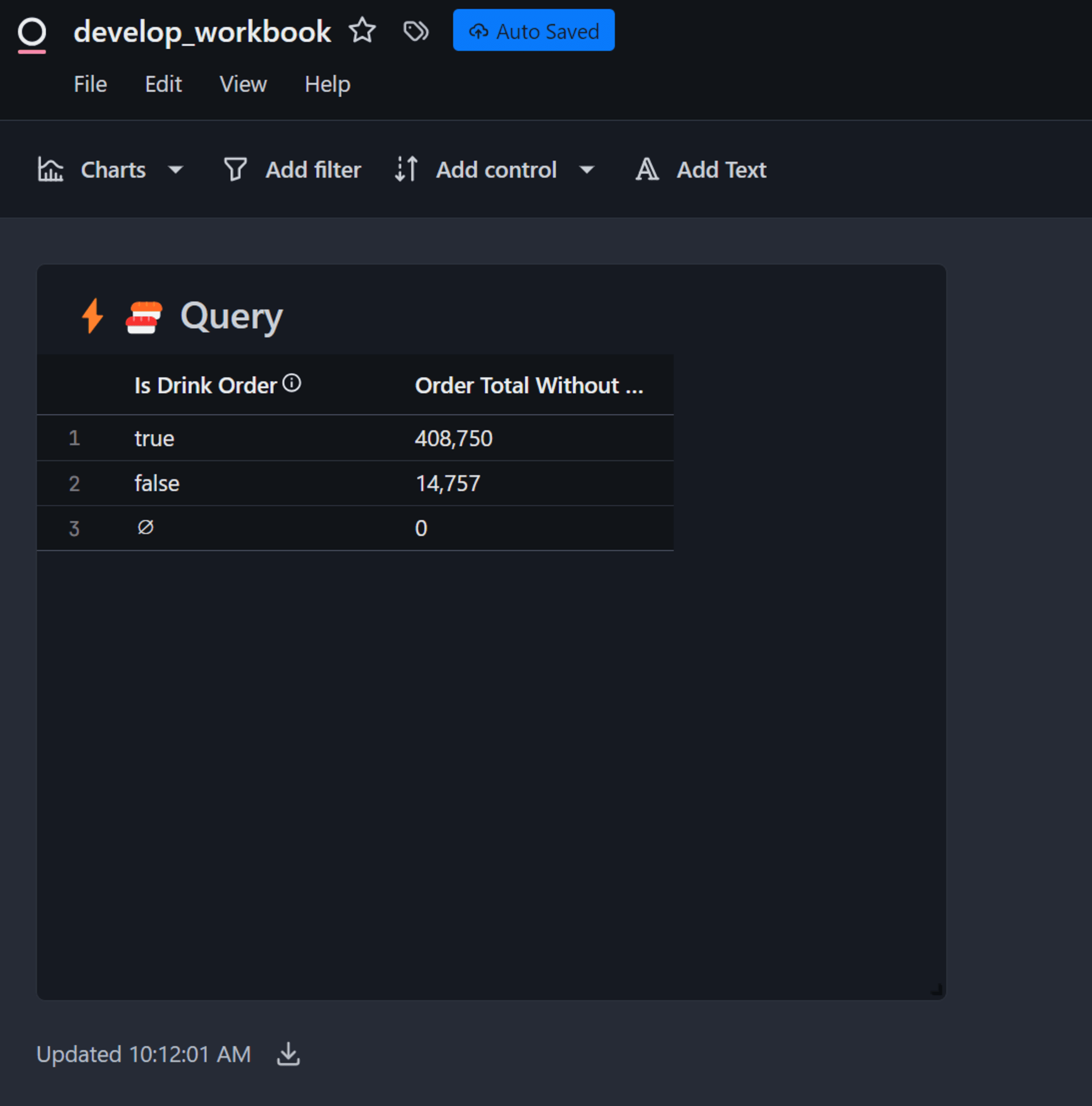Image resolution: width=1092 pixels, height=1106 pixels.
Task: Click the cloud upload icon in Auto Saved
Action: tap(478, 31)
